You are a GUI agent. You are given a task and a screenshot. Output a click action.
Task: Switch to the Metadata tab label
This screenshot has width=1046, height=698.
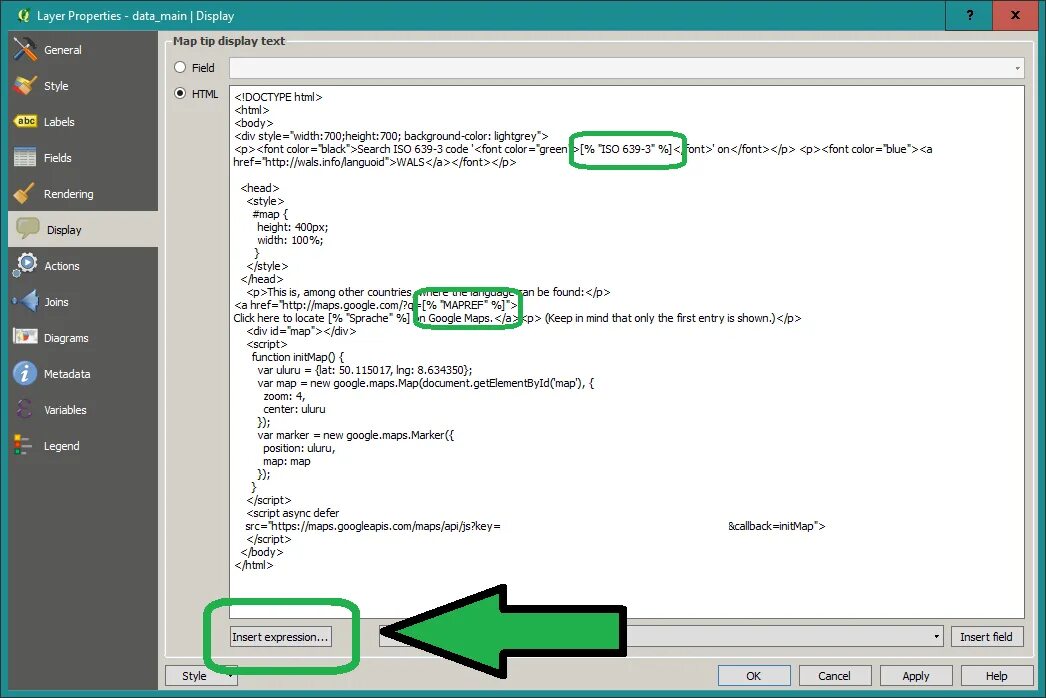pyautogui.click(x=67, y=374)
